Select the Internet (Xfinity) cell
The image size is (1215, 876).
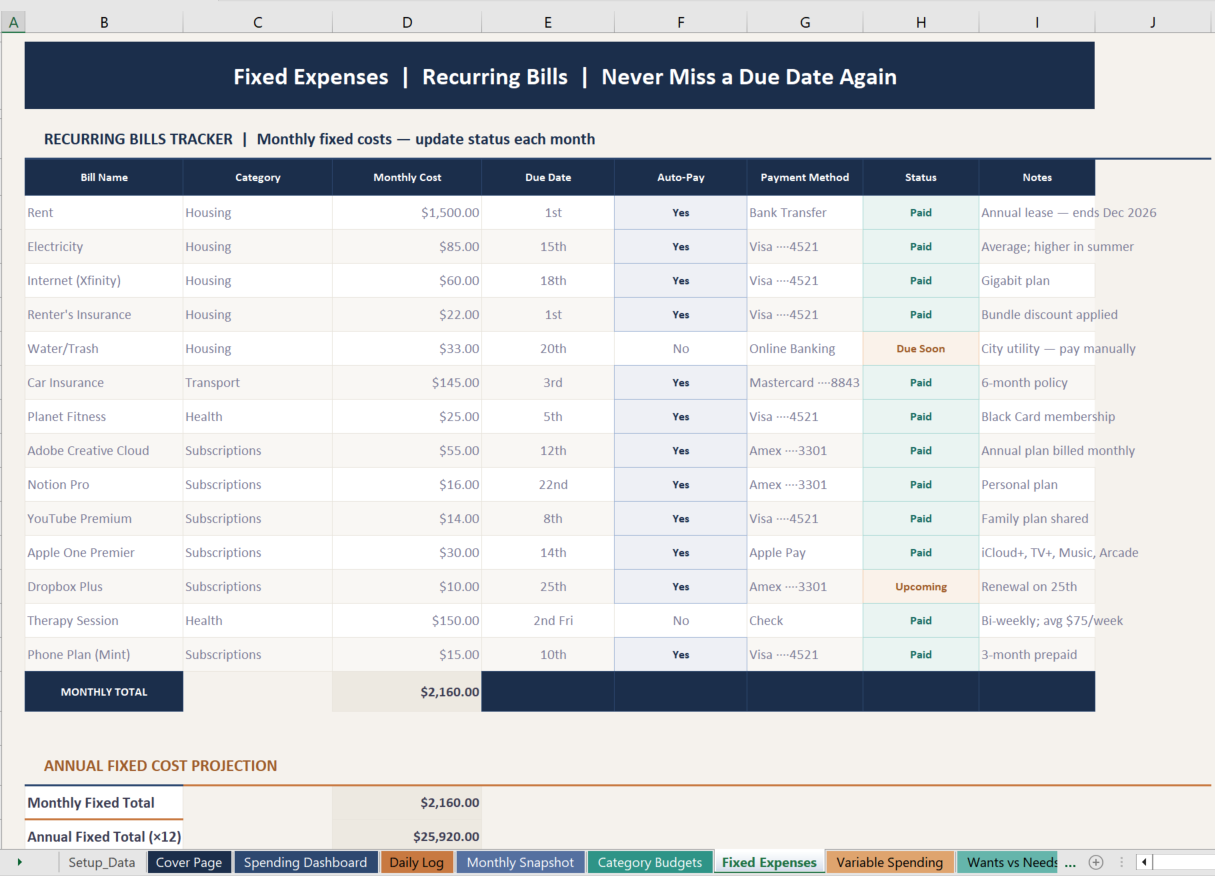click(104, 281)
